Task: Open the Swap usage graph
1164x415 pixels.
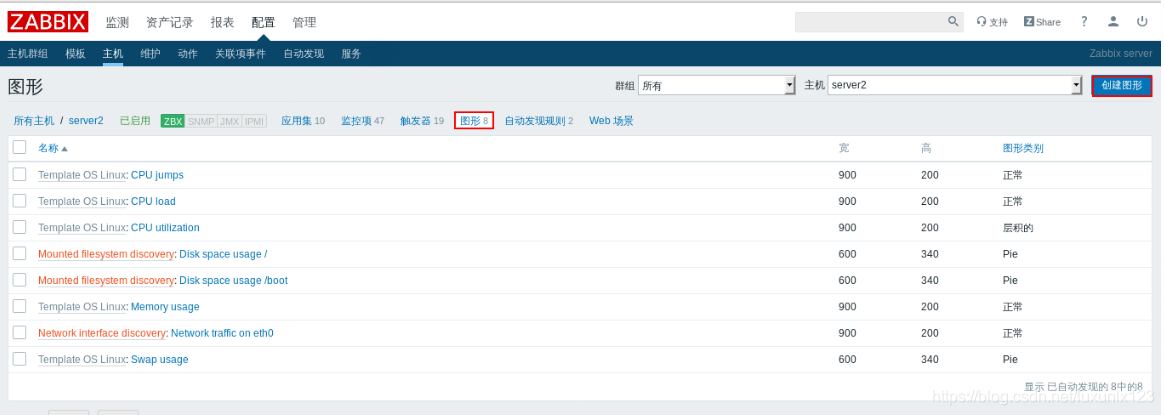Action: point(160,359)
